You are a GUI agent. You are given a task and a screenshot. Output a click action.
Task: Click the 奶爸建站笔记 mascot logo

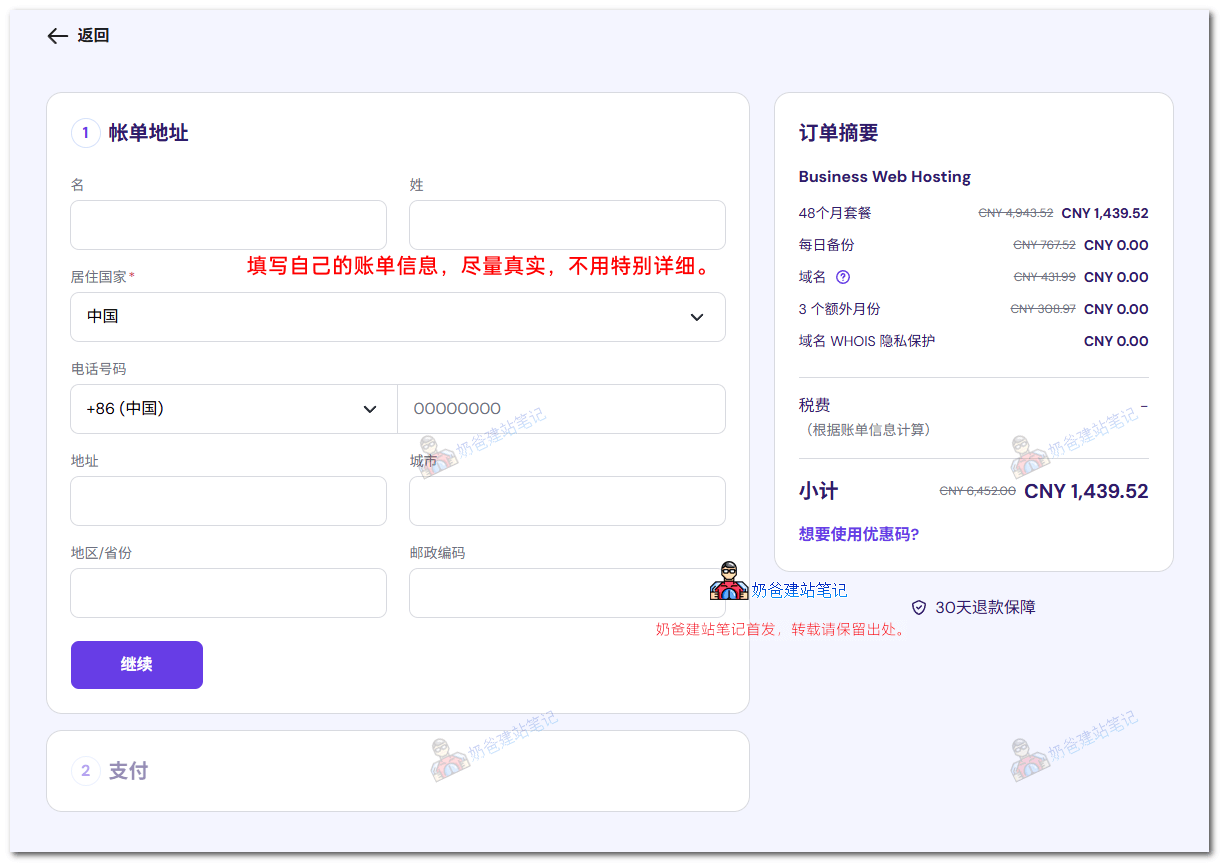pos(729,581)
